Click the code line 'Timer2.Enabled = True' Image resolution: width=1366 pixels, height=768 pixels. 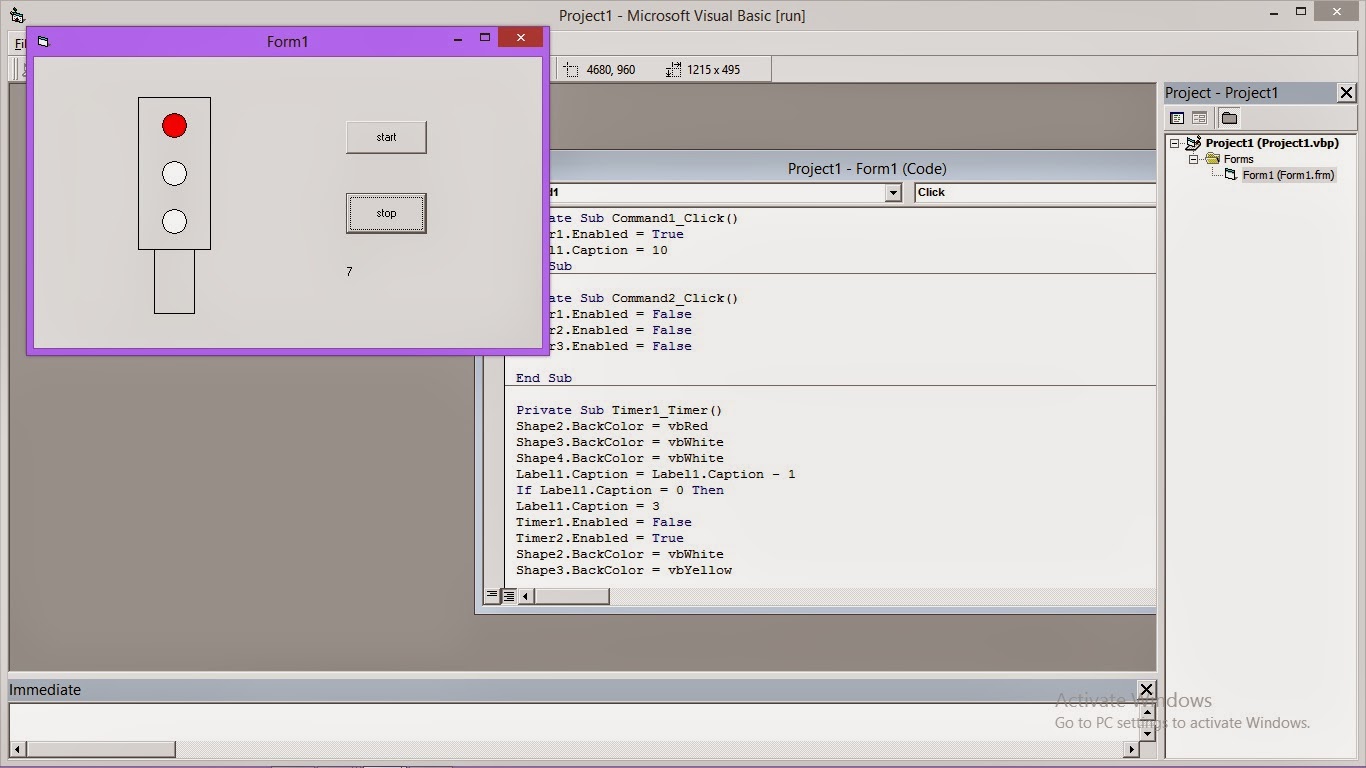pyautogui.click(x=600, y=538)
